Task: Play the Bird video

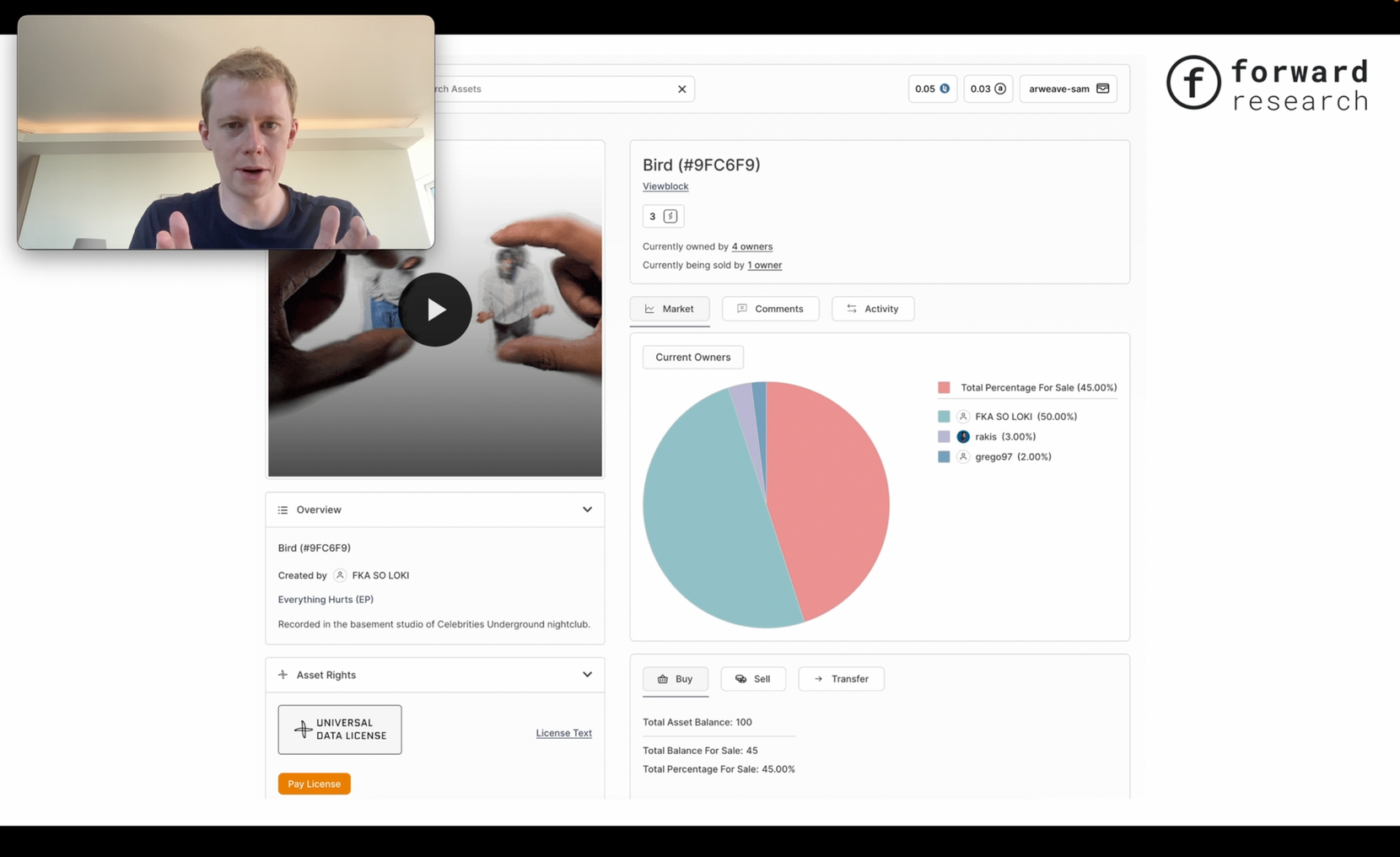Action: click(x=435, y=310)
